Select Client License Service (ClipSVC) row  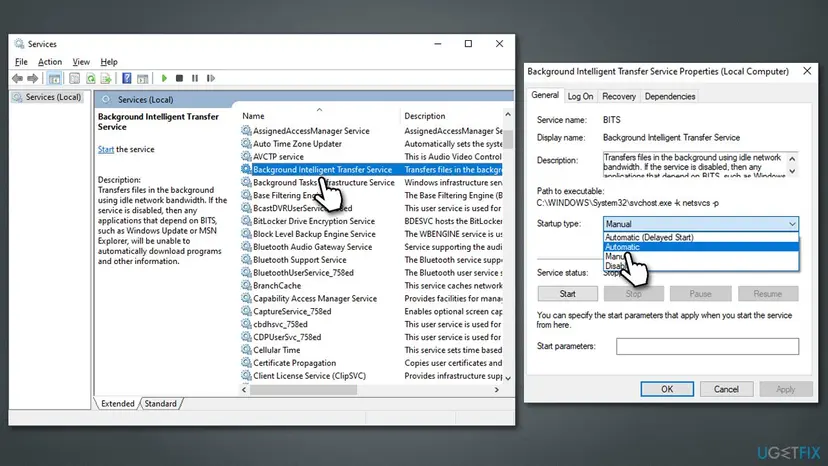tap(371, 376)
